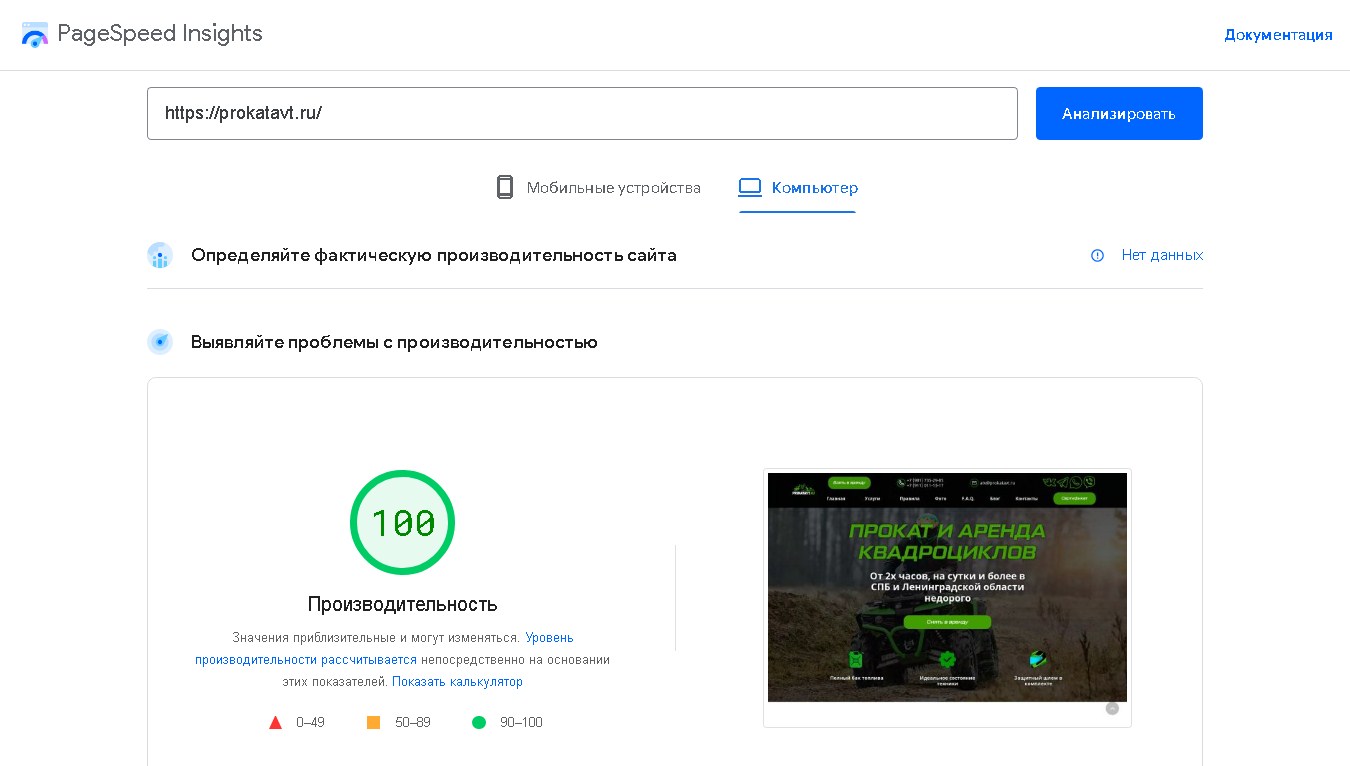The width and height of the screenshot is (1350, 766).
Task: Click the green 100 performance gauge
Action: [402, 521]
